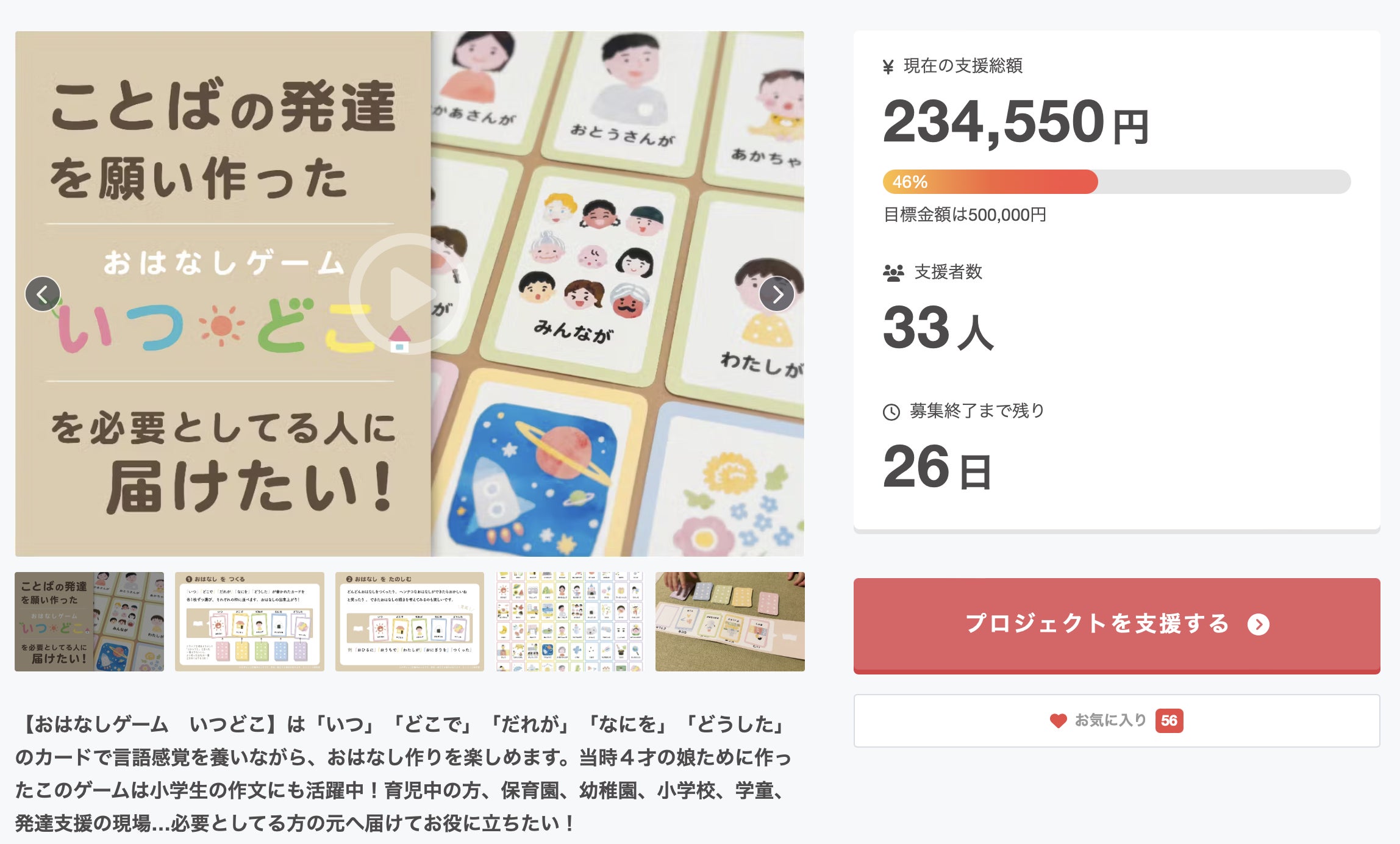Click the supporters people icon
The image size is (1400, 844).
coord(893,273)
